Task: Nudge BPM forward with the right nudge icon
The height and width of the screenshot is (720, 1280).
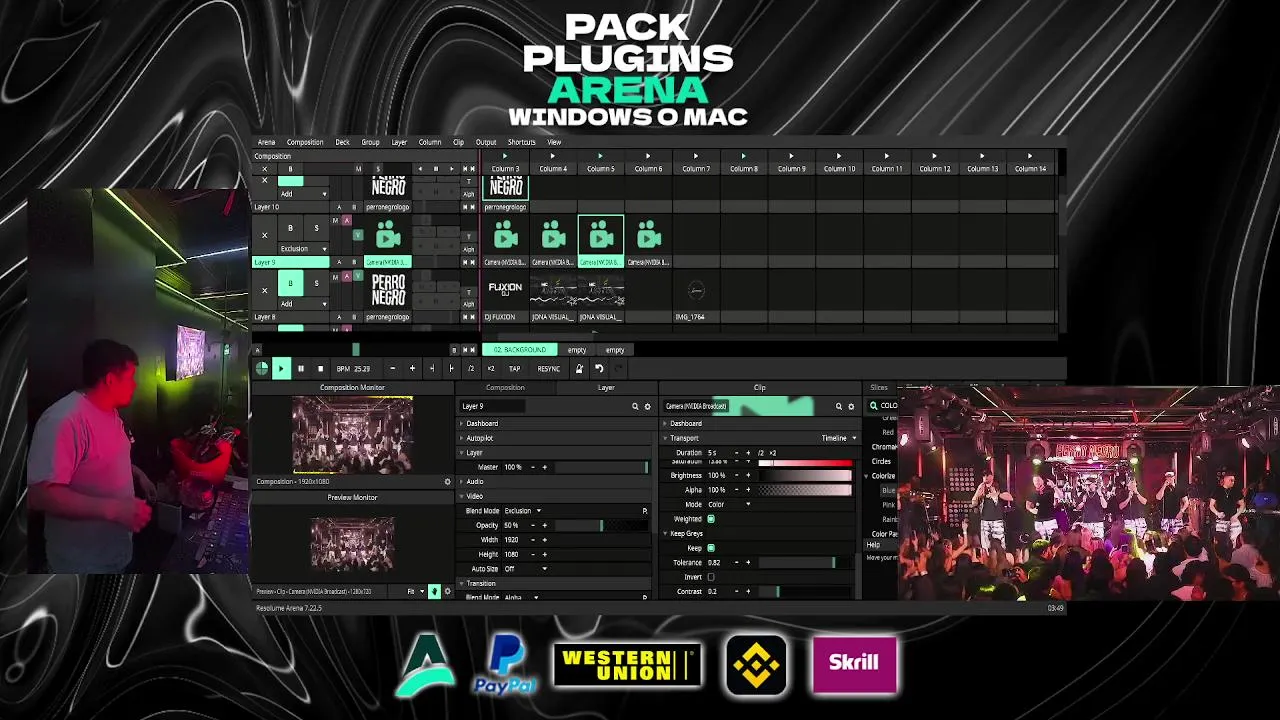Action: tap(451, 368)
